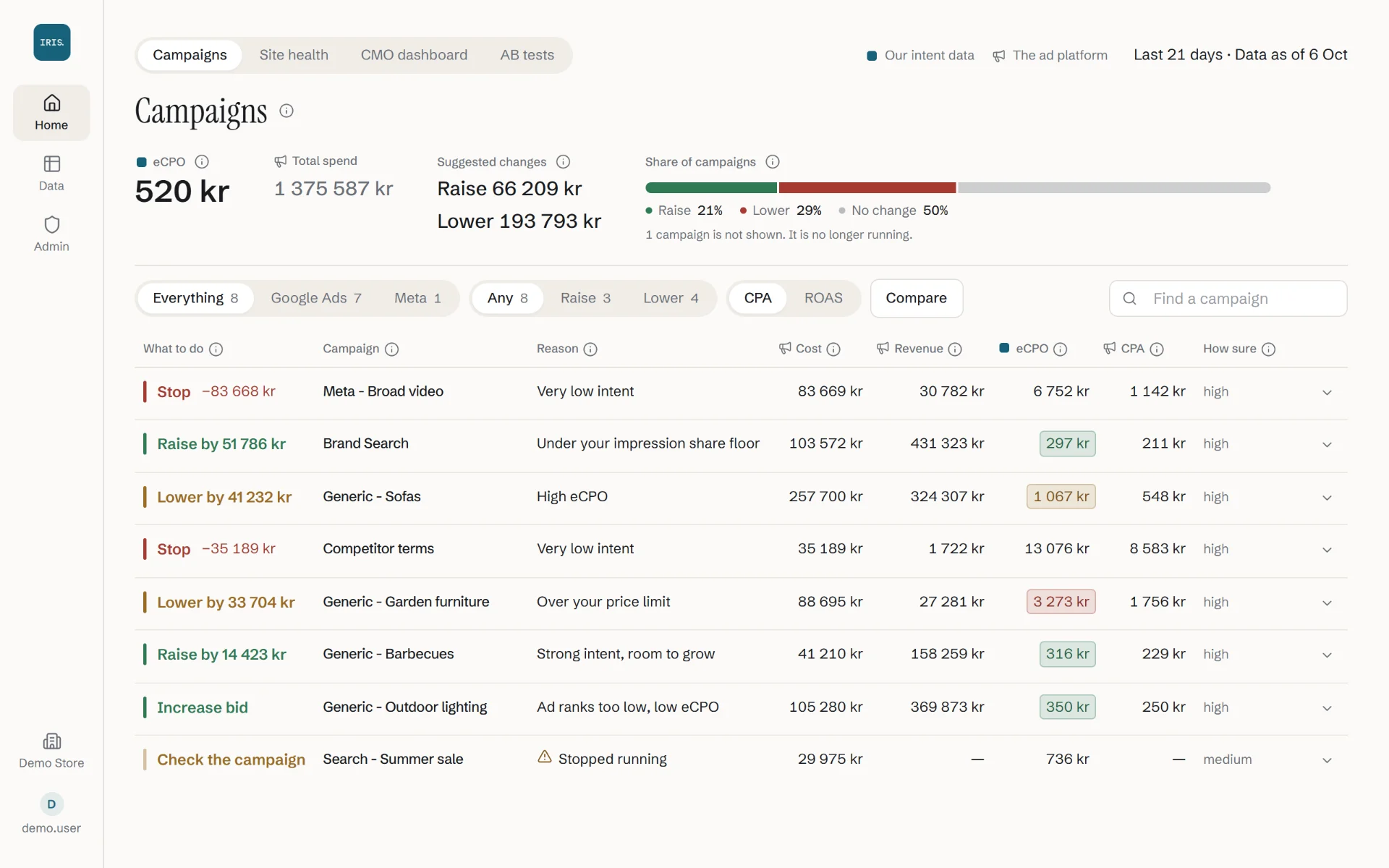The height and width of the screenshot is (868, 1389).
Task: Click search magnifier icon
Action: 1129,298
